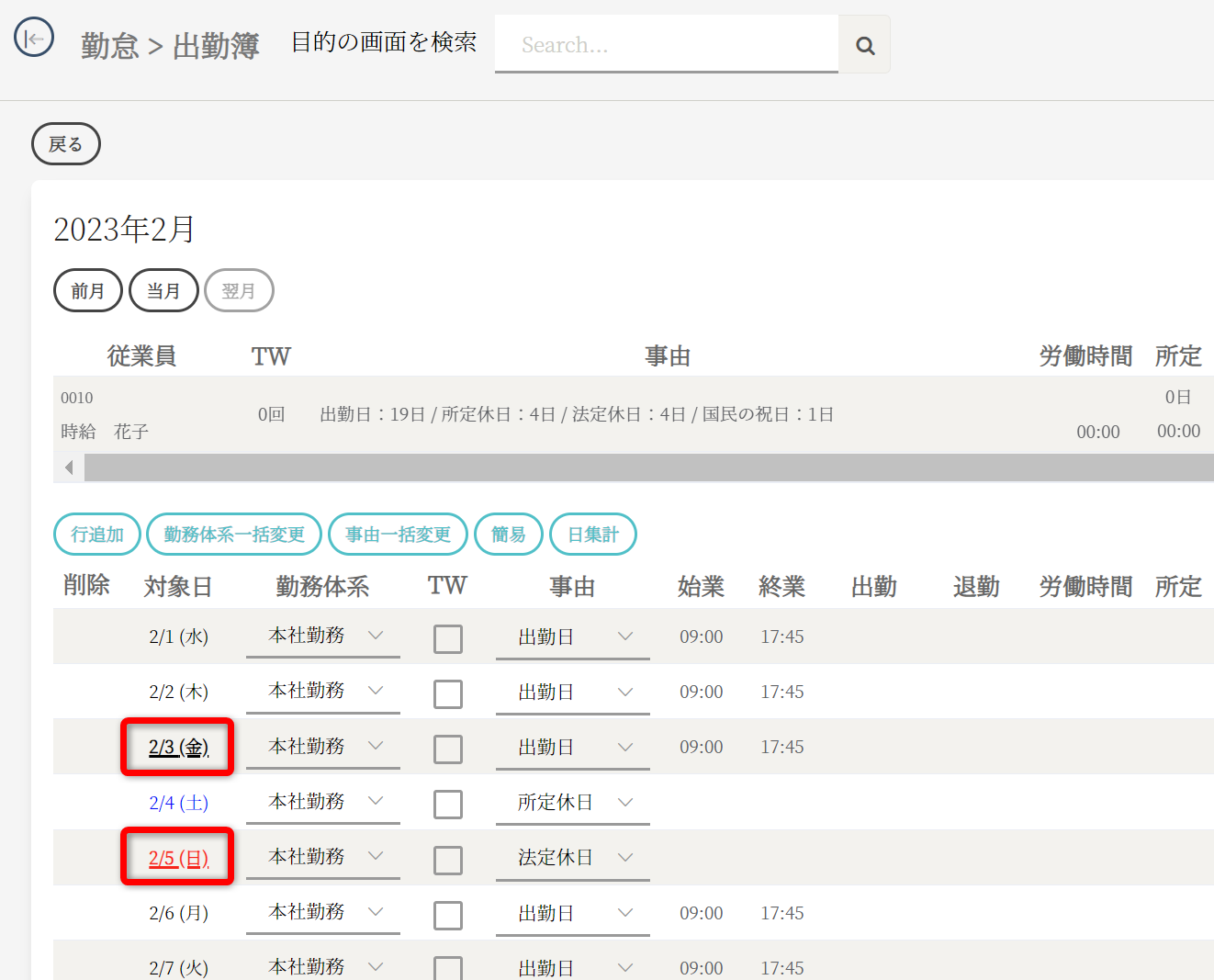The width and height of the screenshot is (1214, 980).
Task: Enable TW checkbox for 2/3 (金)
Action: coord(448,749)
